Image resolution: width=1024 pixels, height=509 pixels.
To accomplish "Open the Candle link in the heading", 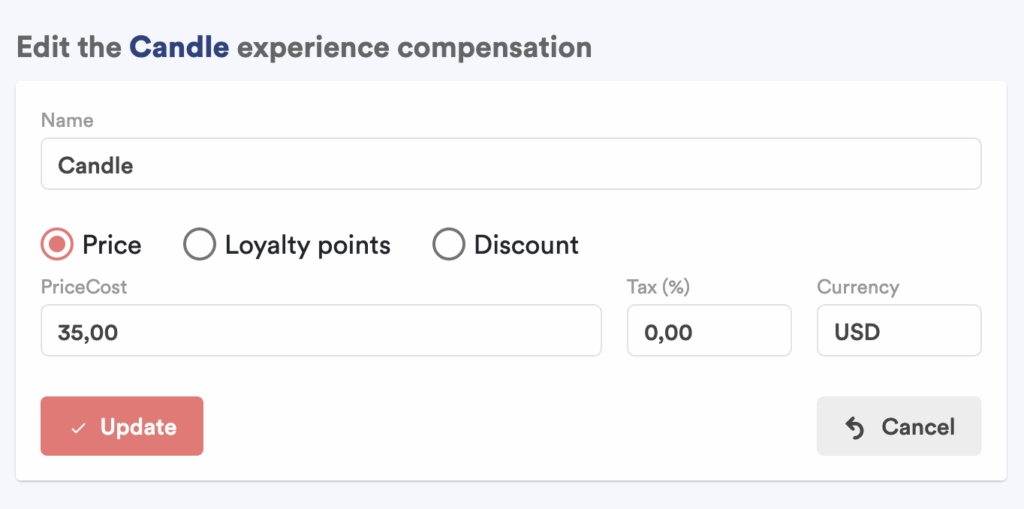I will click(x=179, y=47).
